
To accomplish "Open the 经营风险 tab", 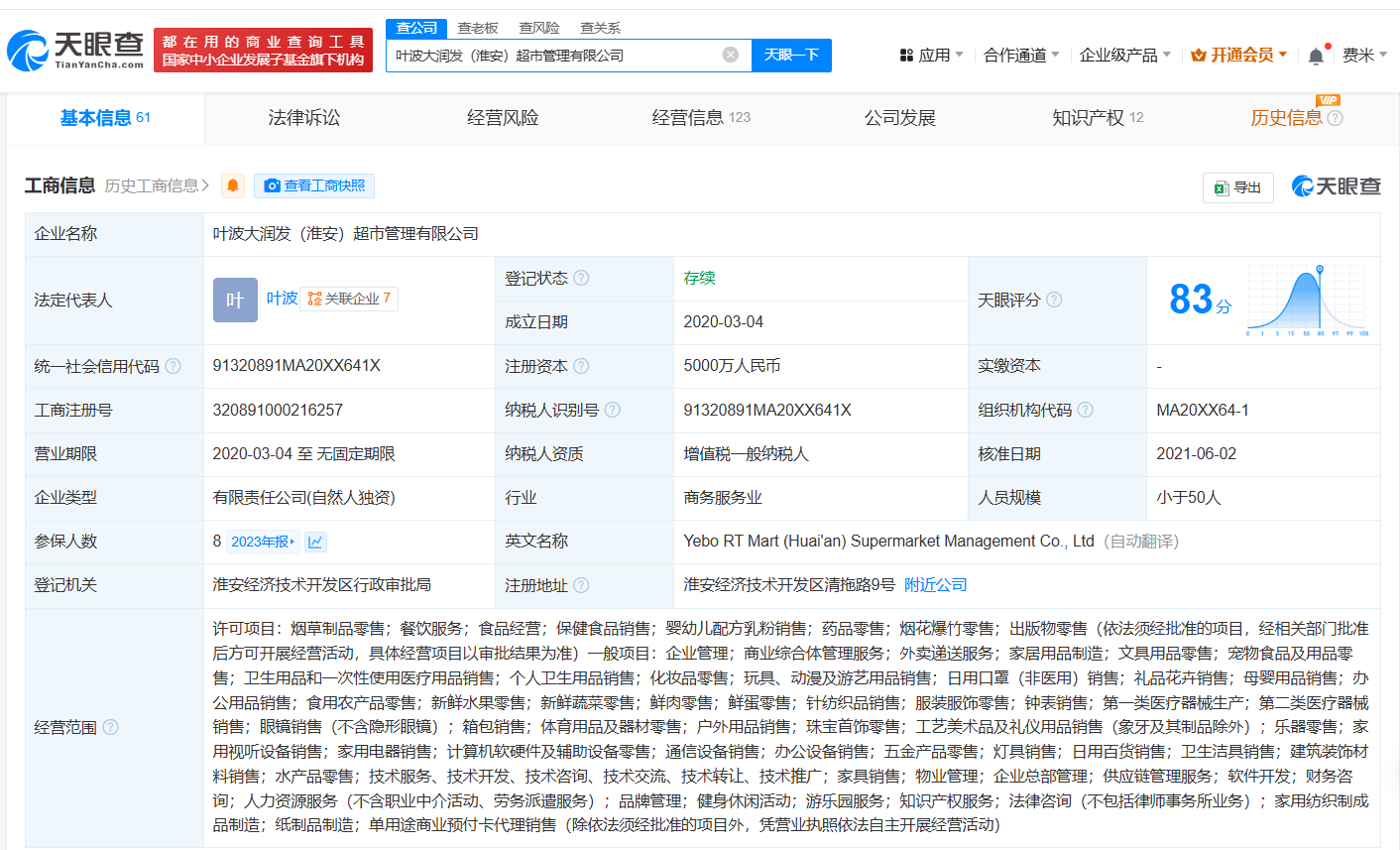I will click(503, 118).
